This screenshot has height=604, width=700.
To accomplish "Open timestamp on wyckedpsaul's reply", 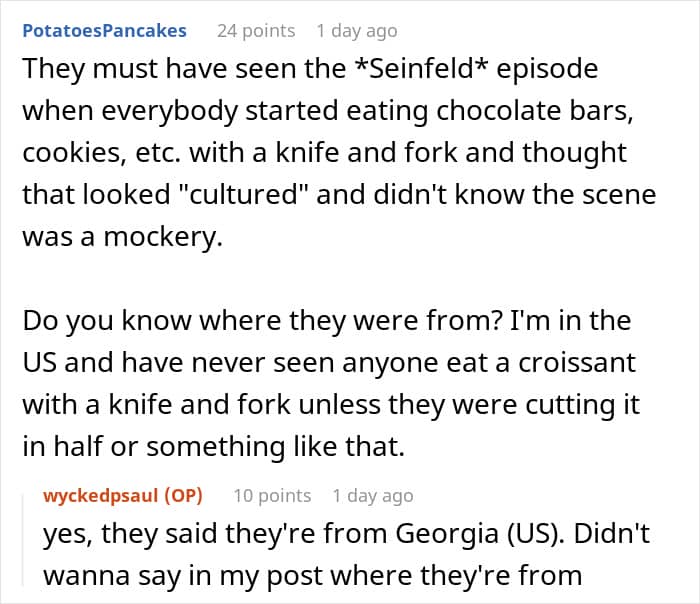I will tap(372, 495).
